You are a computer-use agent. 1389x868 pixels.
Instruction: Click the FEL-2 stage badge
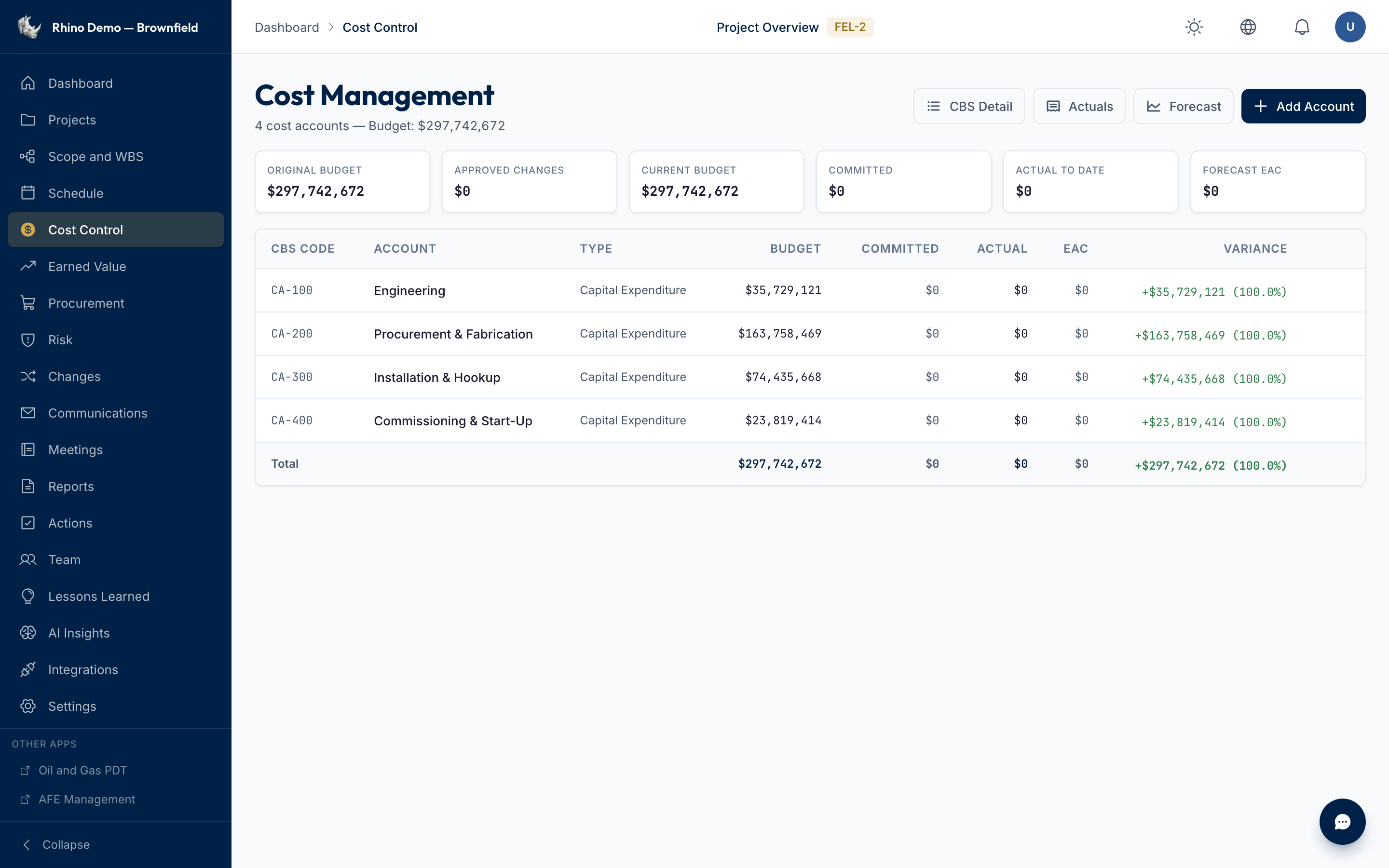[x=850, y=27]
